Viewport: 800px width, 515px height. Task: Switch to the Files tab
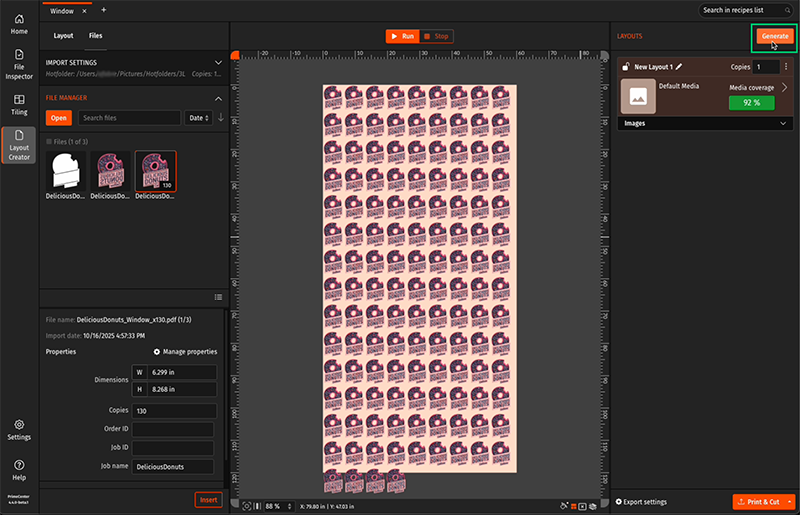pyautogui.click(x=95, y=36)
